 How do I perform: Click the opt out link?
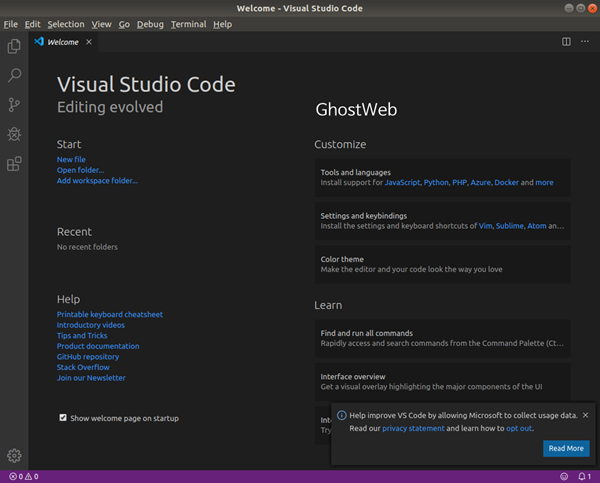click(519, 428)
